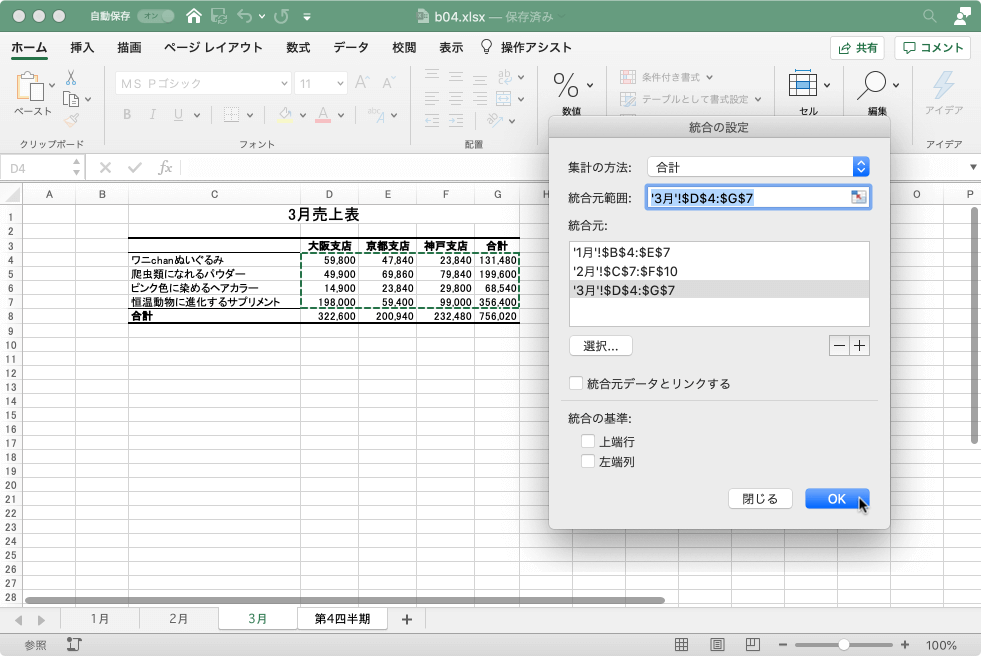Click the Name Box stepper
Screen dimensions: 981x656
(x=76, y=167)
